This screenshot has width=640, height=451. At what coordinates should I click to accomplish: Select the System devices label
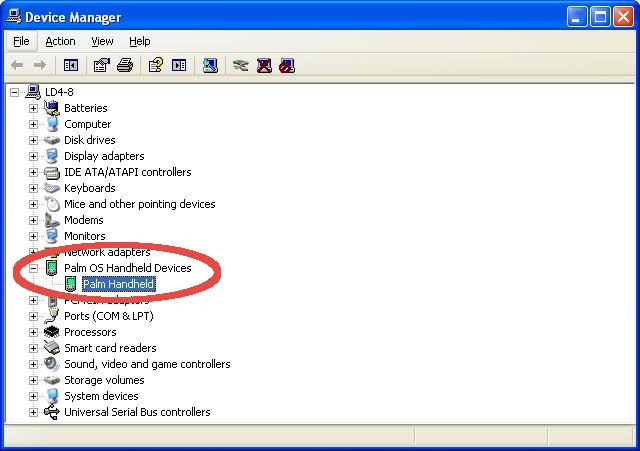pos(101,396)
